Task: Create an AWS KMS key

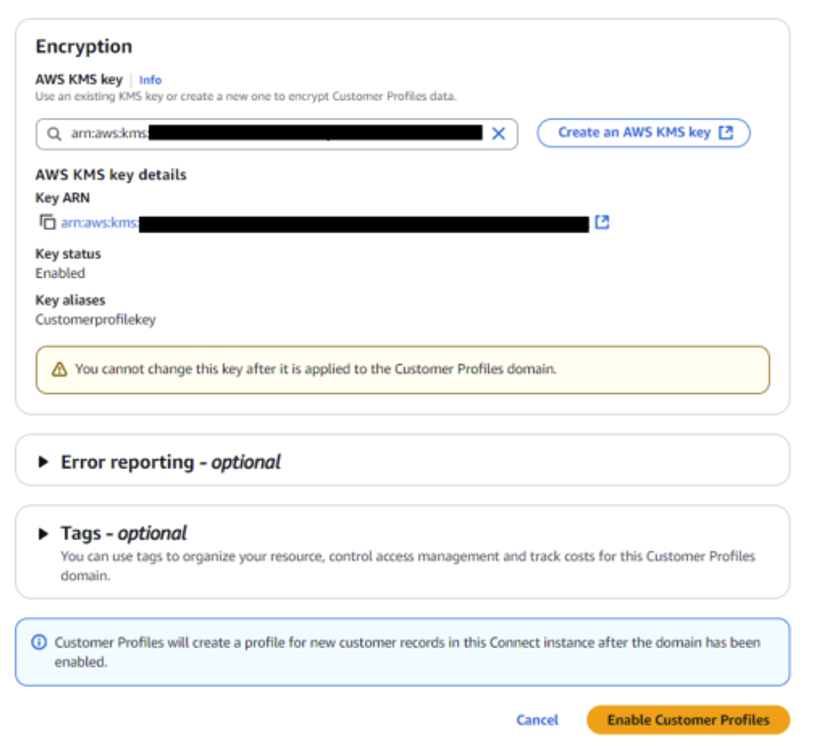Action: (644, 133)
